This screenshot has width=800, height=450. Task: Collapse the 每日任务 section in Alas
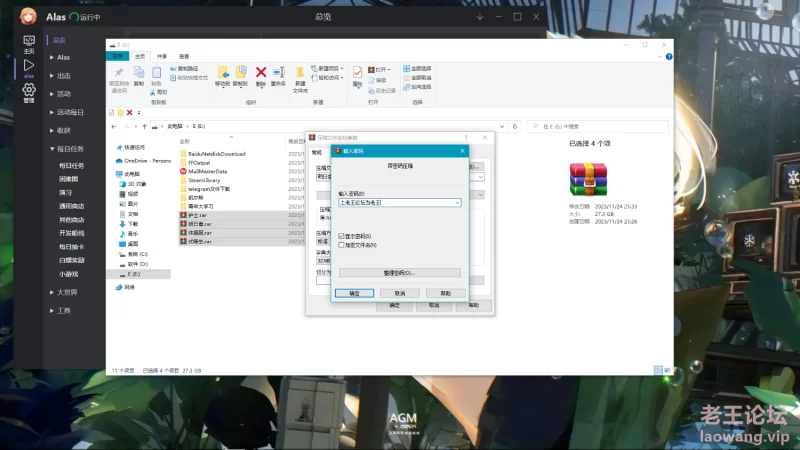pos(67,149)
